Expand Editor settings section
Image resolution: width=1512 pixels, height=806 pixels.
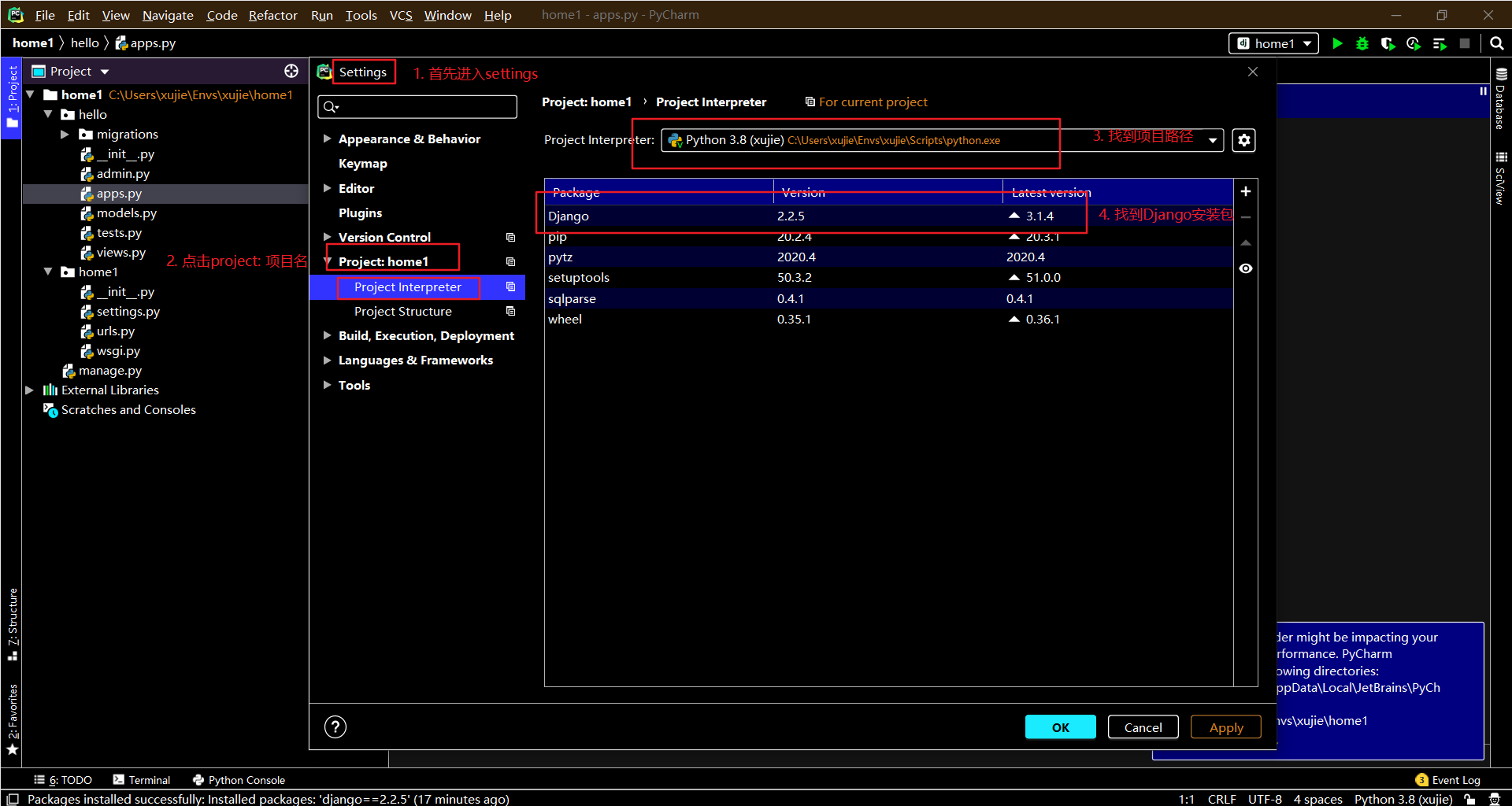327,188
